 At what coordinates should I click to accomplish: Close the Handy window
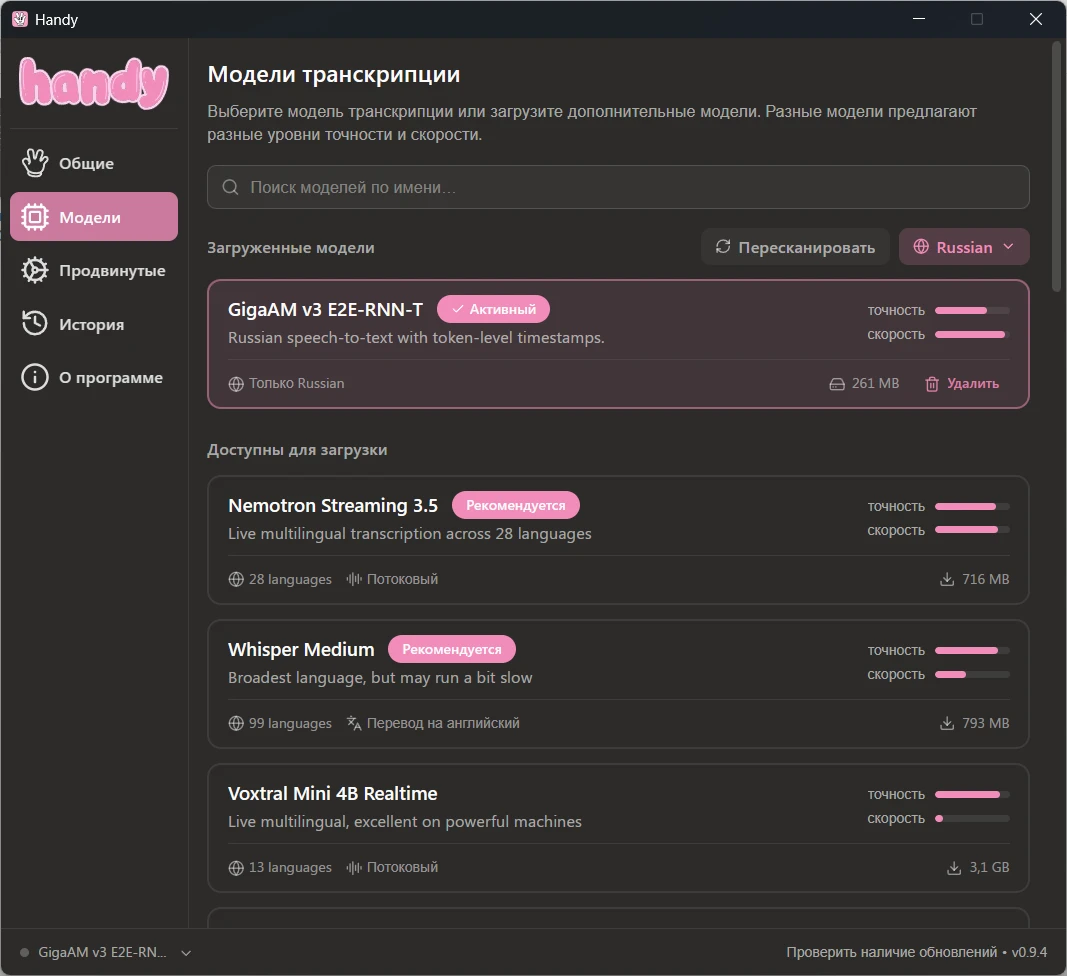click(1036, 19)
